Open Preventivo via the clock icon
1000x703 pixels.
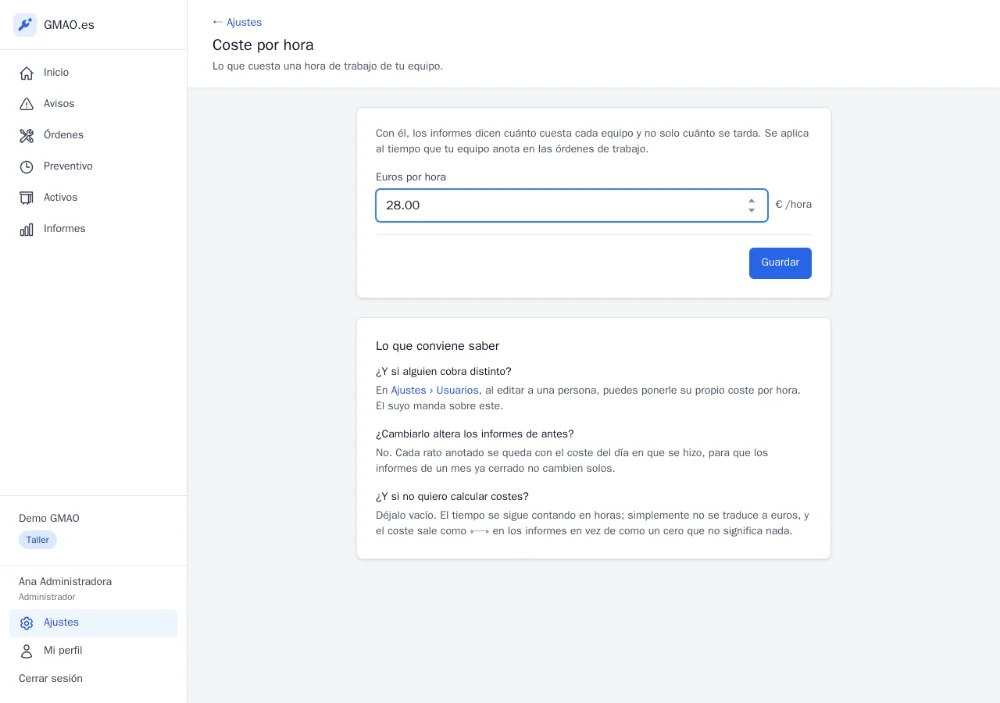(x=26, y=166)
